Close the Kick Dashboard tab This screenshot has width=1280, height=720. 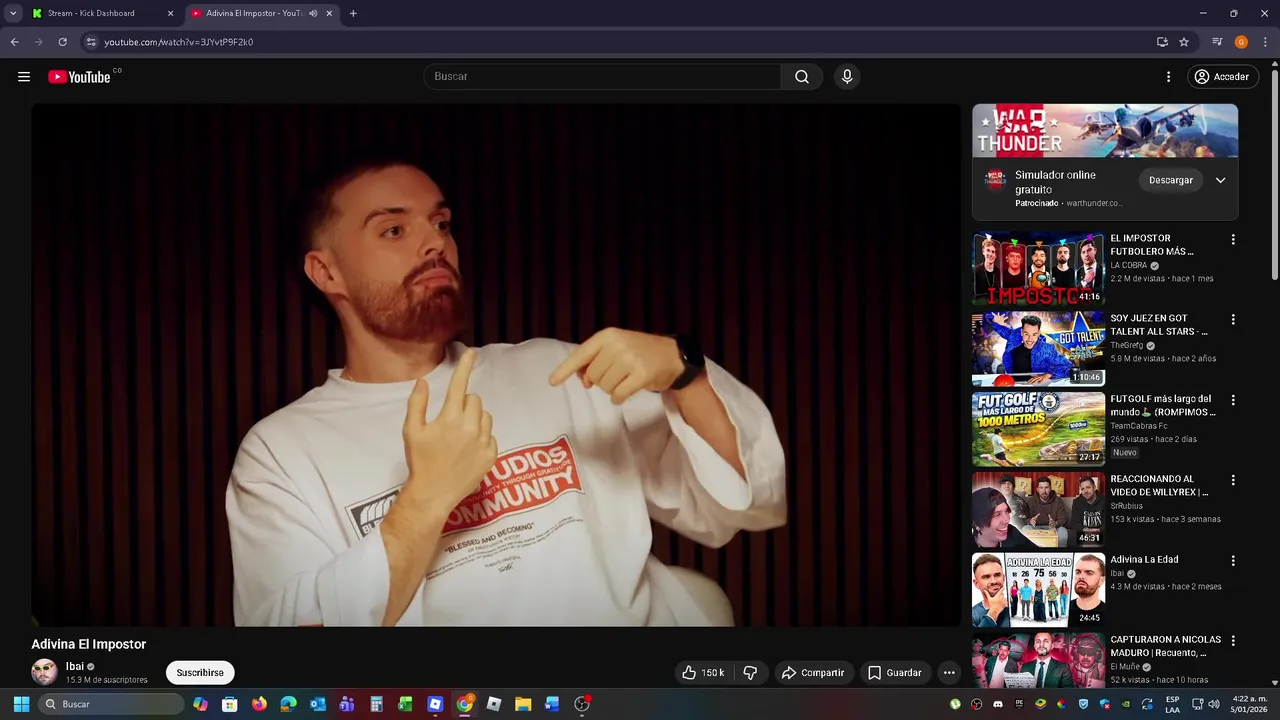click(170, 13)
